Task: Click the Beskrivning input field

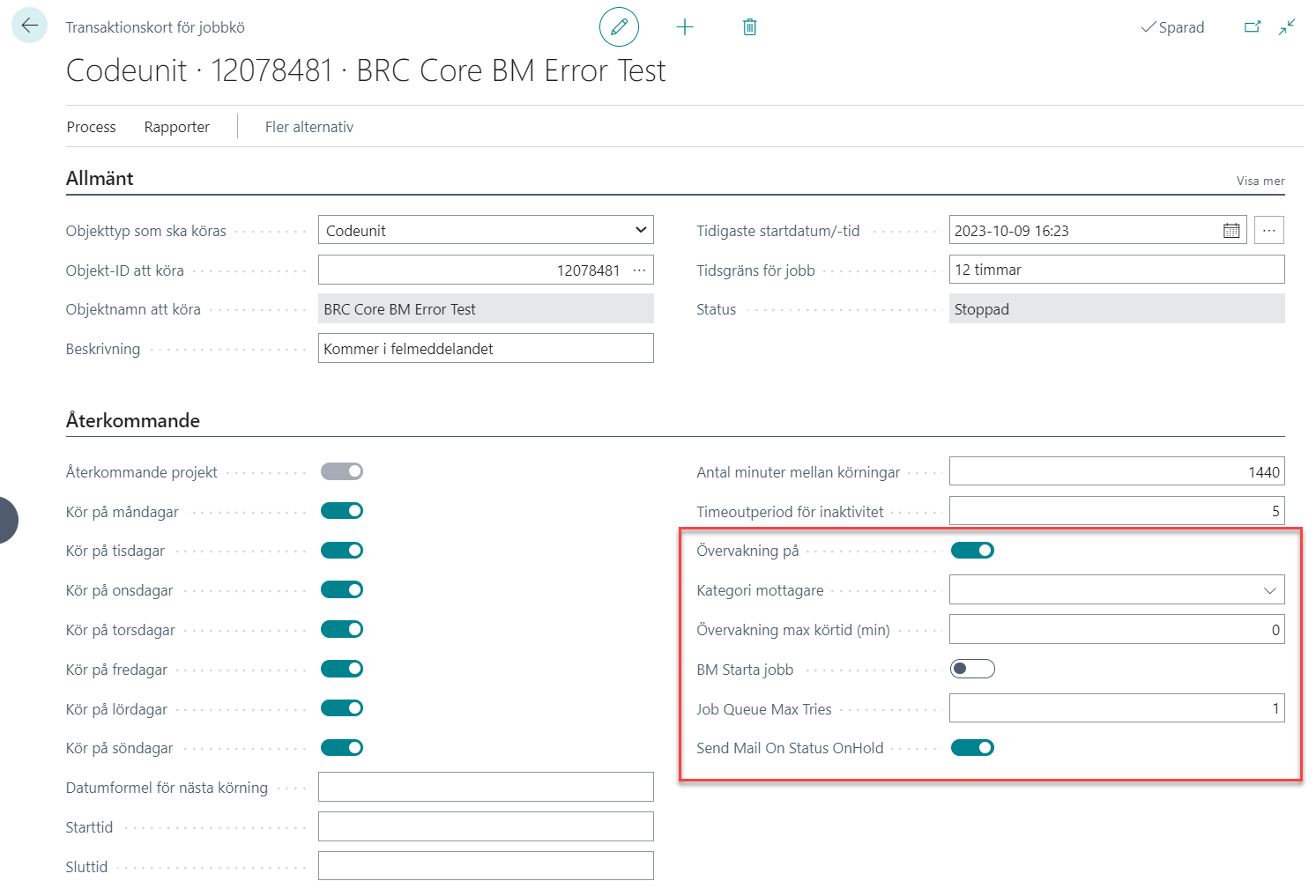Action: coord(486,348)
